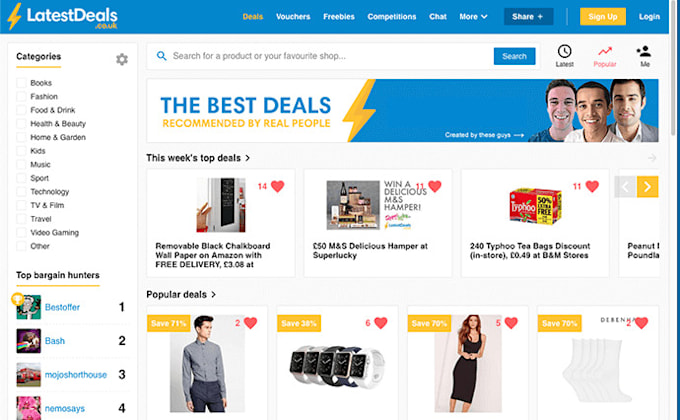This screenshot has width=680, height=420.
Task: Focus the product search input field
Action: tap(330, 56)
